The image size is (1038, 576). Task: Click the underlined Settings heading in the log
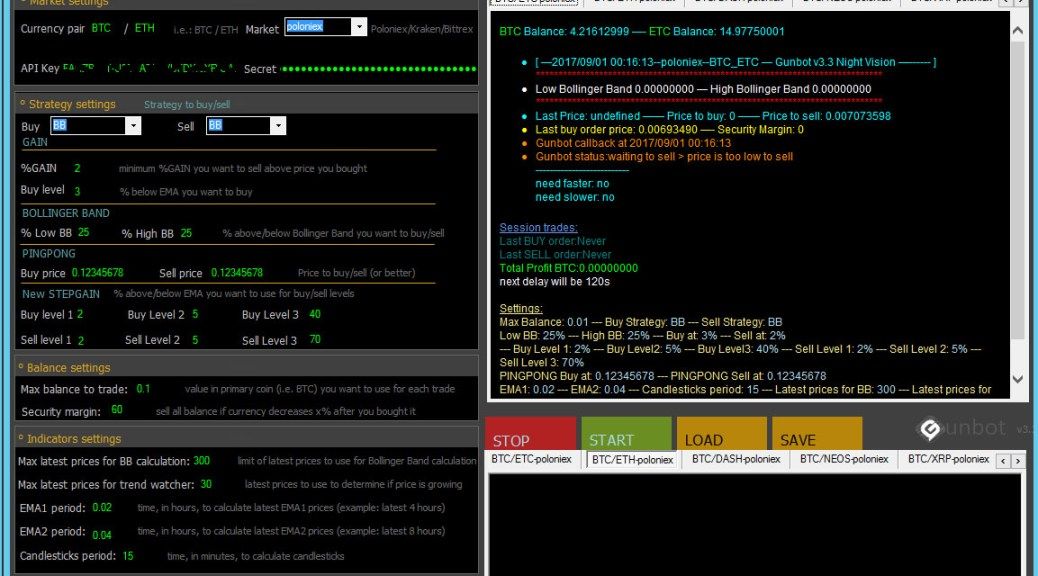click(x=521, y=309)
